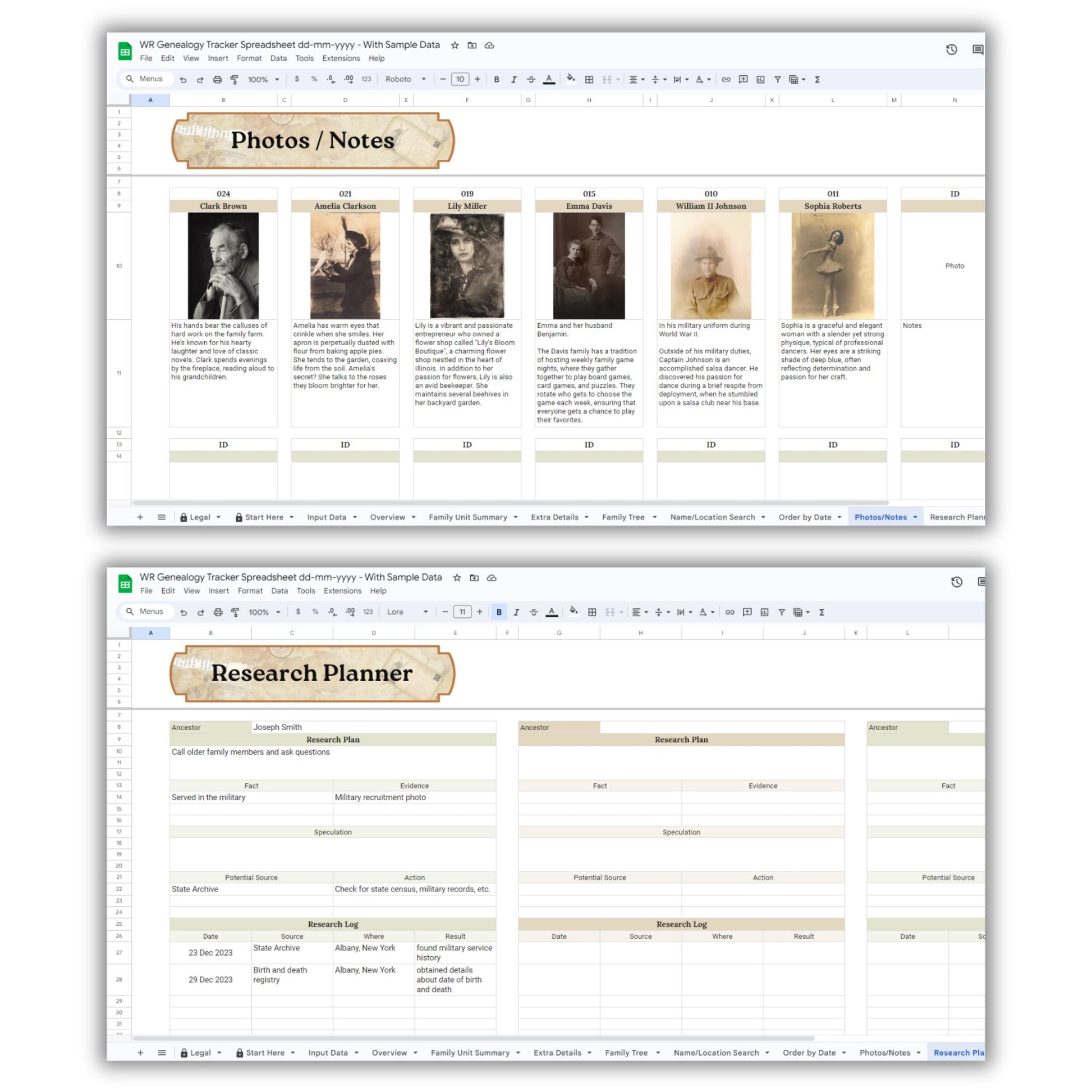Open the Lora font dropdown
Screen dimensions: 1092x1092
coord(407,612)
